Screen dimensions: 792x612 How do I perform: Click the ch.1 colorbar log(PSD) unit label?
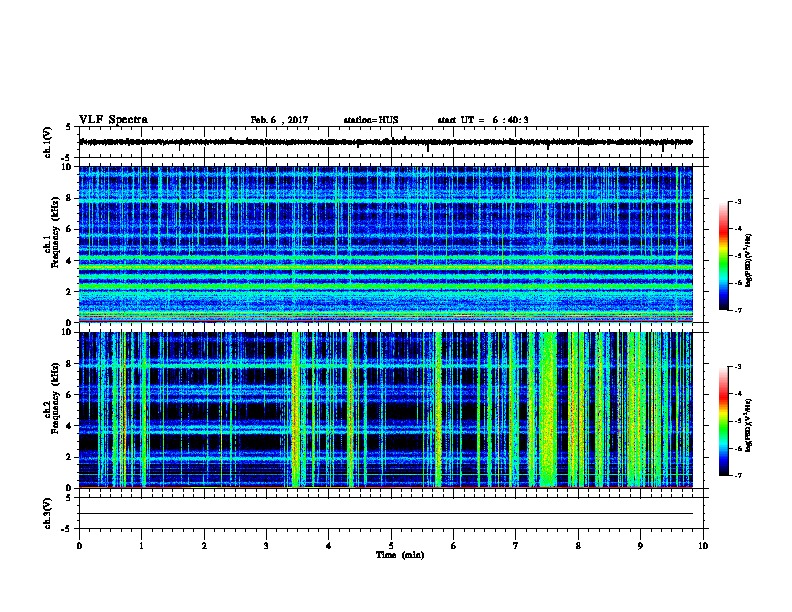click(749, 260)
